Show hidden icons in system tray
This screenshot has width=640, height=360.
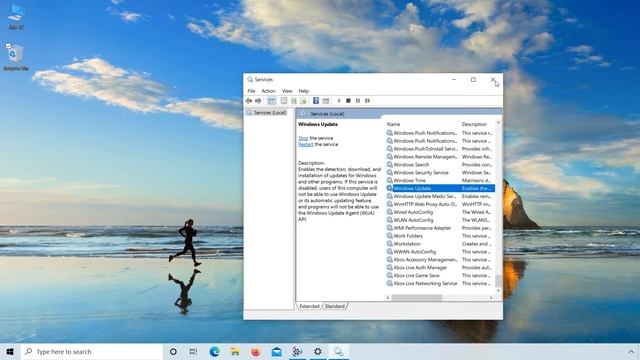coord(631,351)
